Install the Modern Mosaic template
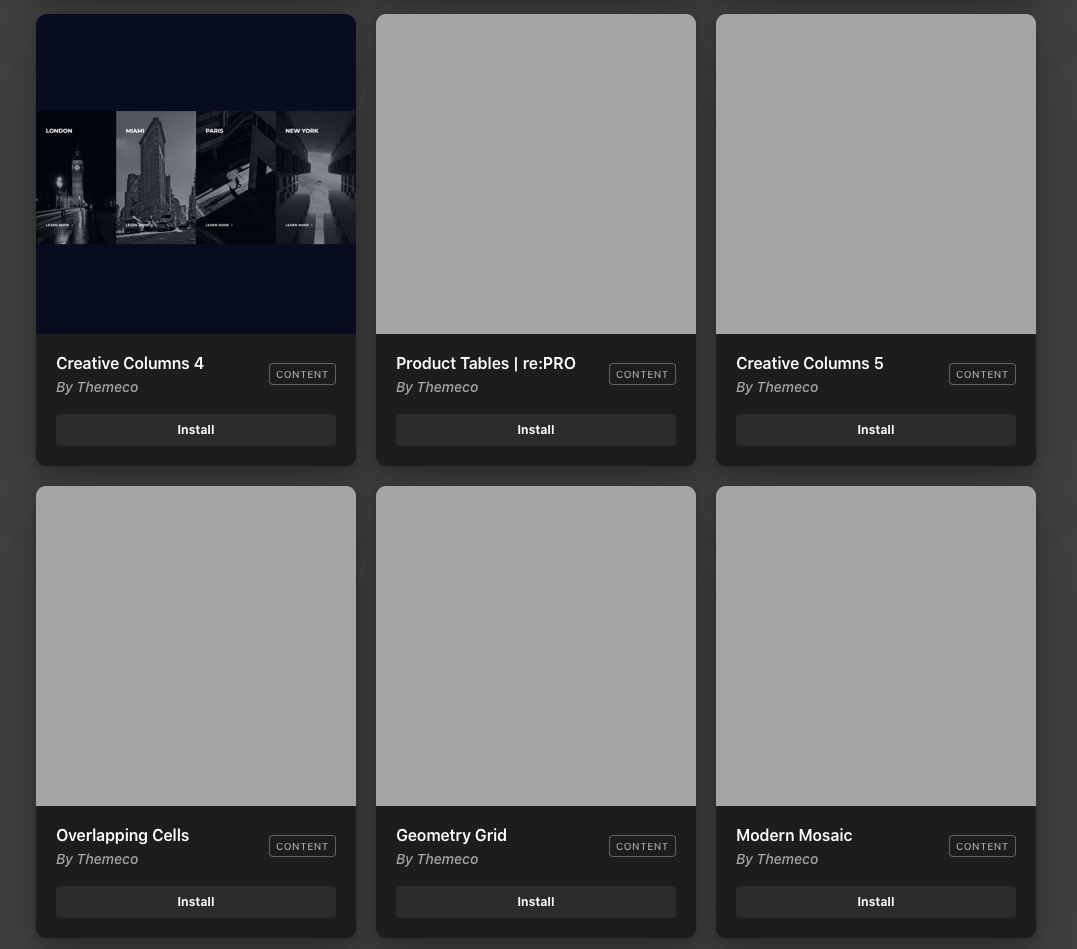The height and width of the screenshot is (949, 1077). 875,902
